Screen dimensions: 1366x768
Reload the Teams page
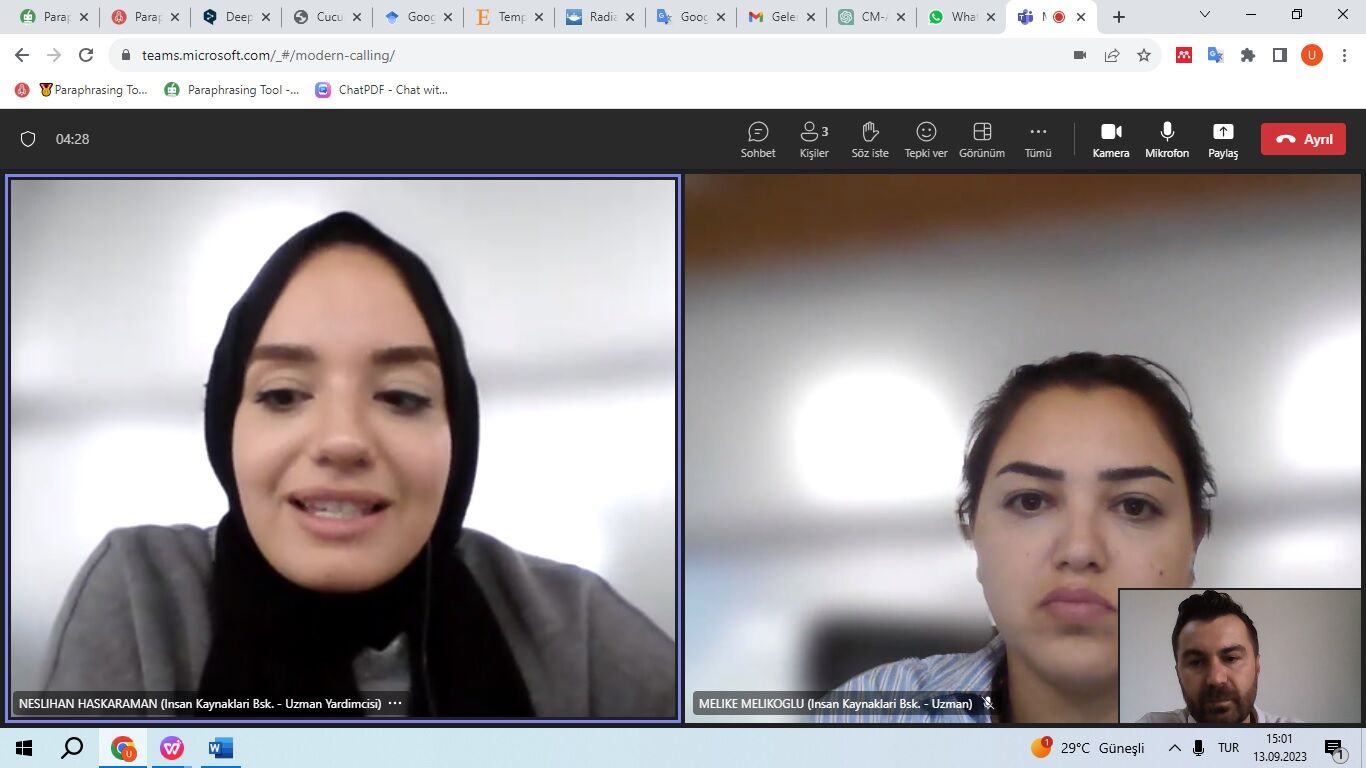86,55
